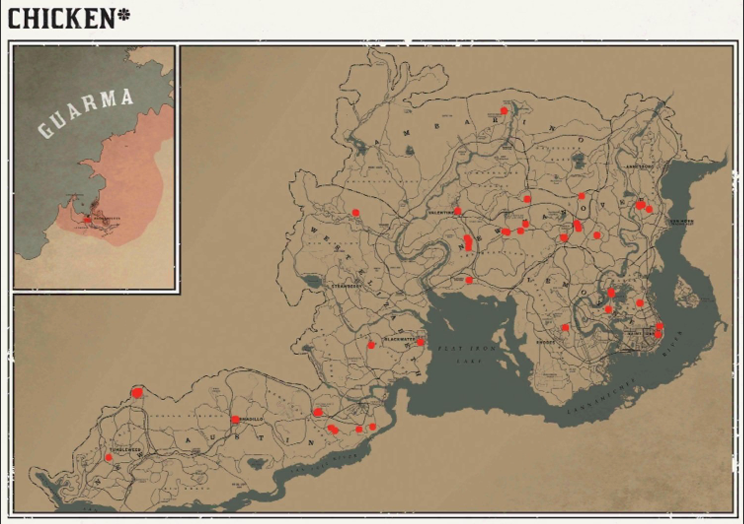Click the red marker at Armadillo
Viewport: 744px width, 524px height.
[235, 419]
